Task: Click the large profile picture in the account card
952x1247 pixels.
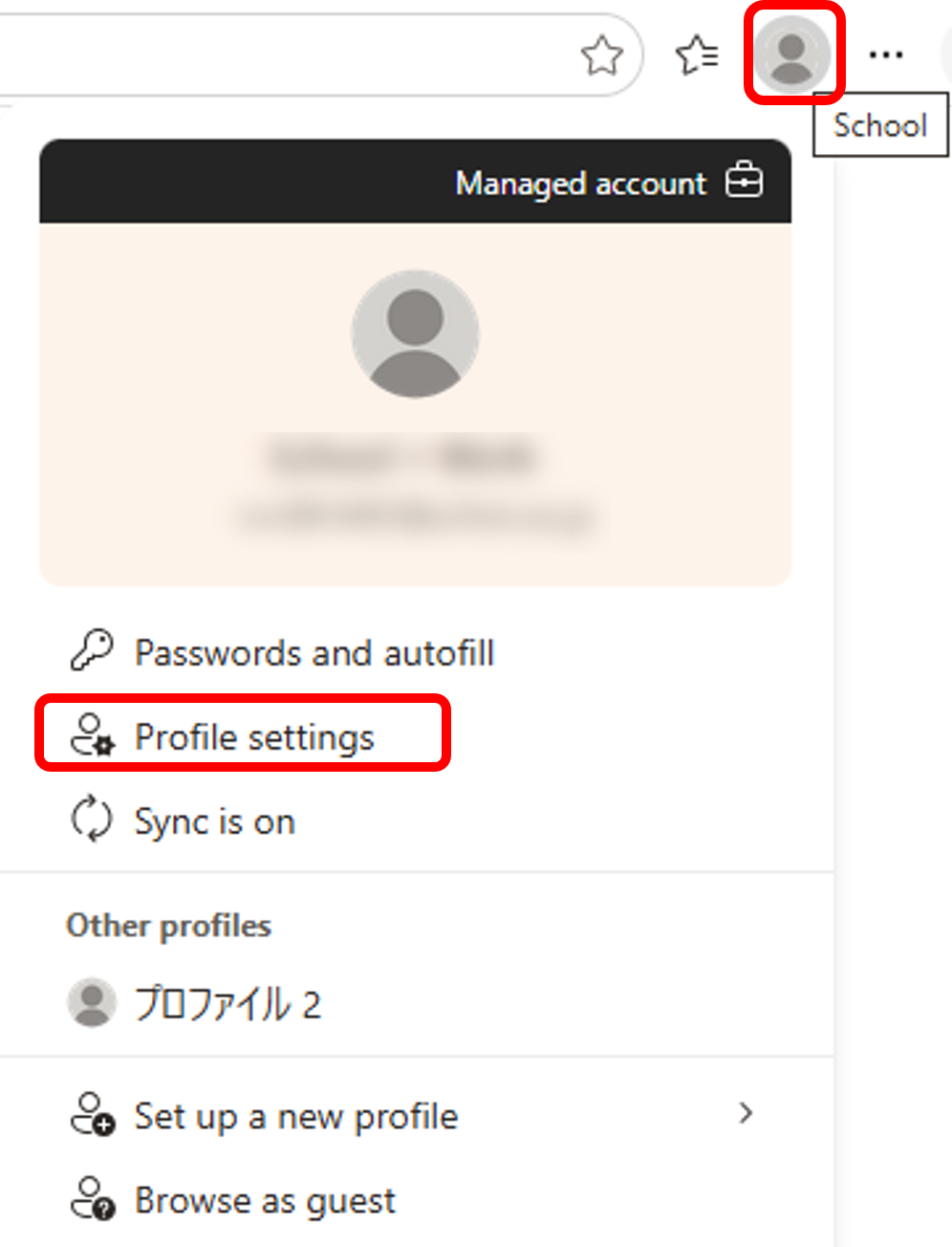Action: click(x=415, y=333)
